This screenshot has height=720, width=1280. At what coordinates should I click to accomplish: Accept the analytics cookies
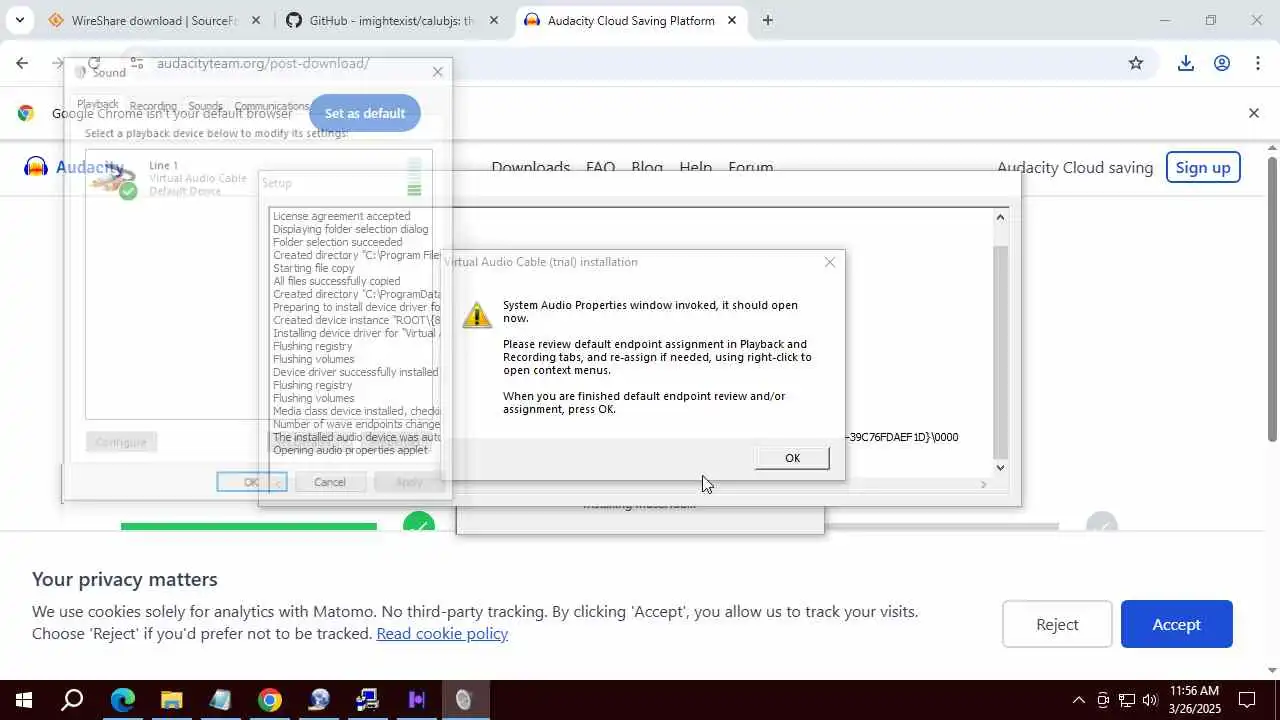[1176, 624]
